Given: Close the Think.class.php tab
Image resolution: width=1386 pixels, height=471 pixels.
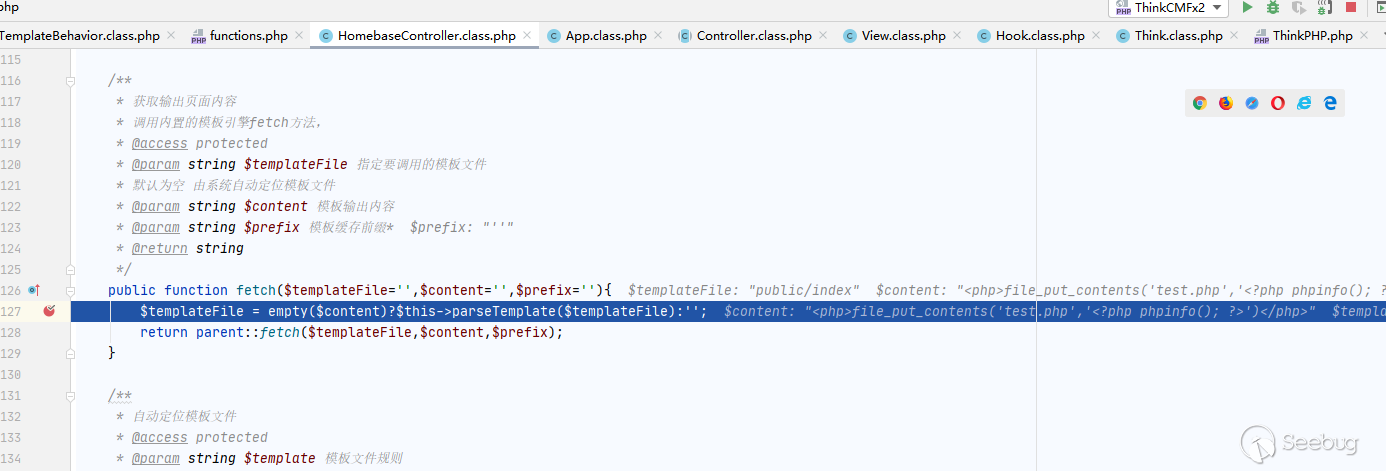Looking at the screenshot, I should [x=1233, y=36].
